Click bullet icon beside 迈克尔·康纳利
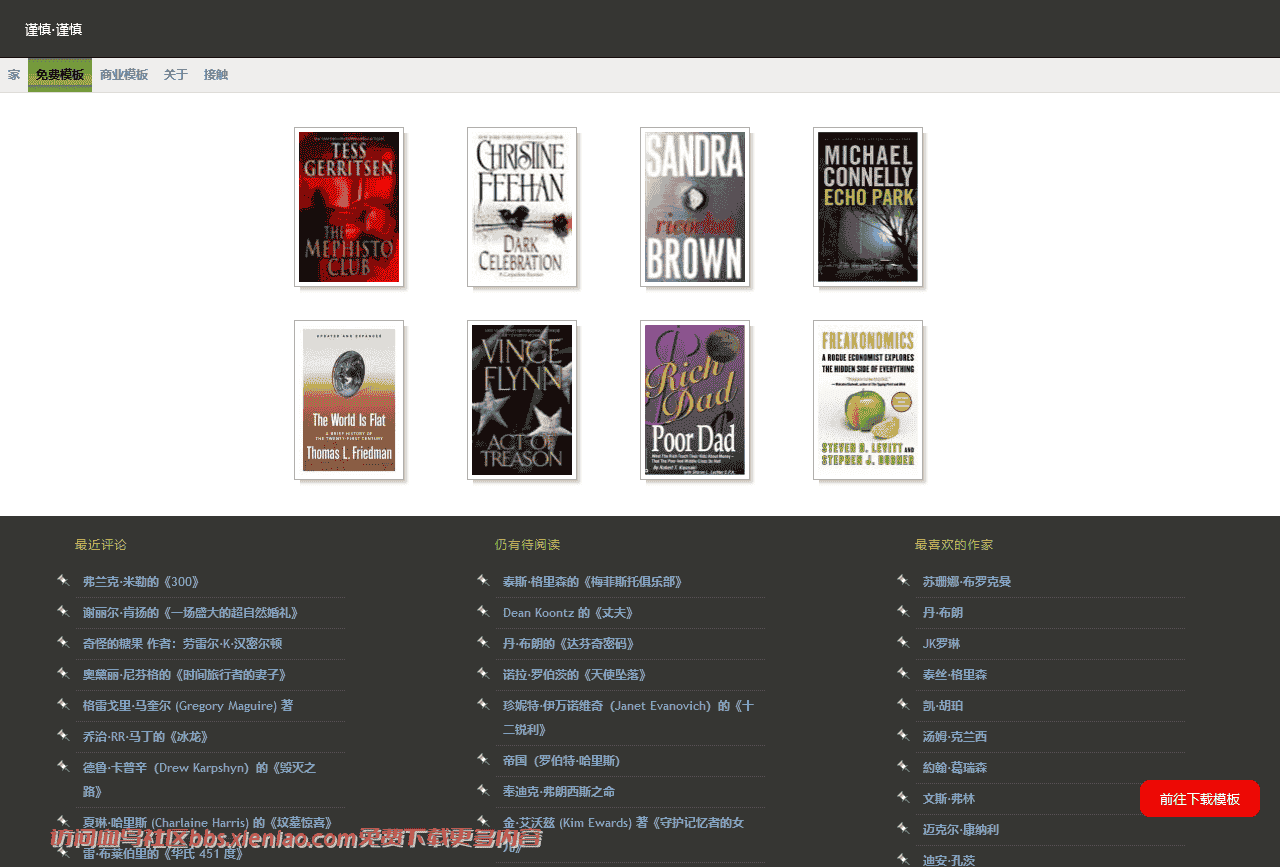Viewport: 1280px width, 867px height. [x=903, y=828]
